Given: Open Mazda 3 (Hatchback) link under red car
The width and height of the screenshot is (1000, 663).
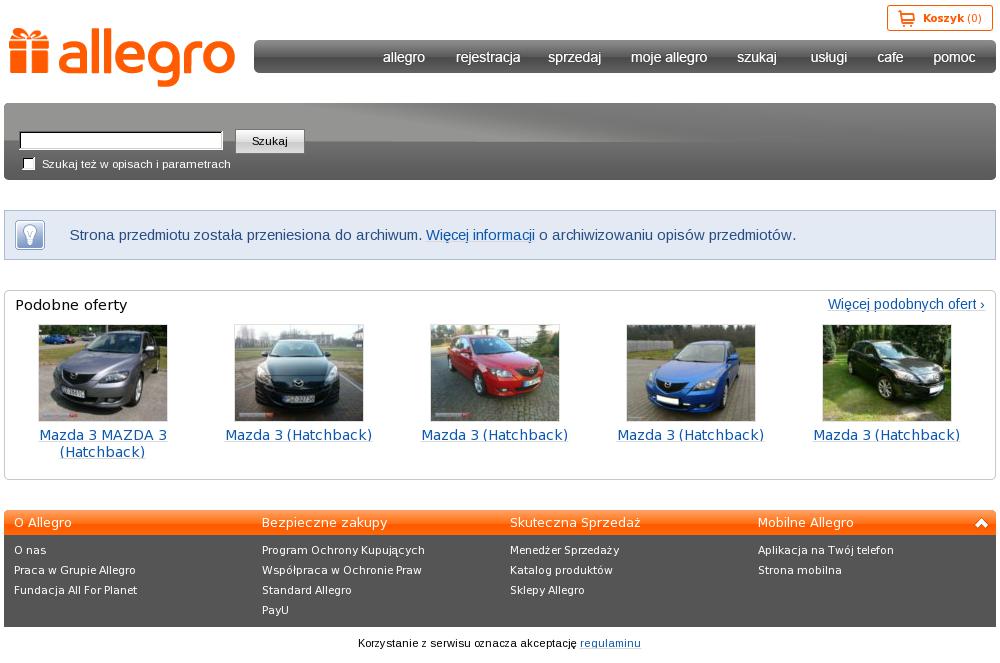Looking at the screenshot, I should [x=495, y=435].
